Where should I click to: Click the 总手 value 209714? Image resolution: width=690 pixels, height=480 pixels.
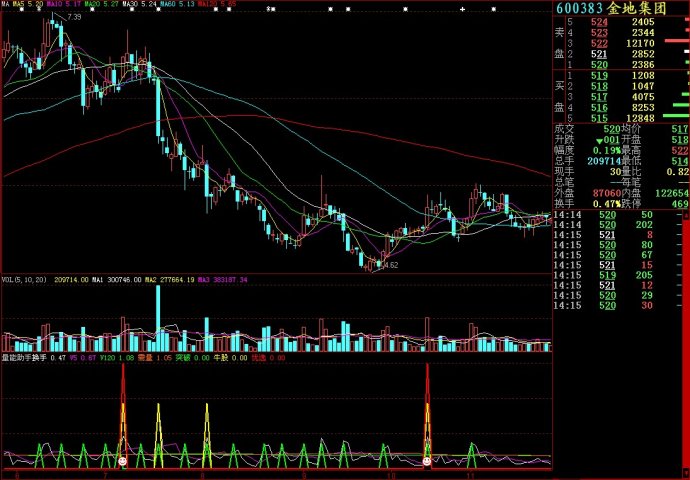(x=604, y=161)
